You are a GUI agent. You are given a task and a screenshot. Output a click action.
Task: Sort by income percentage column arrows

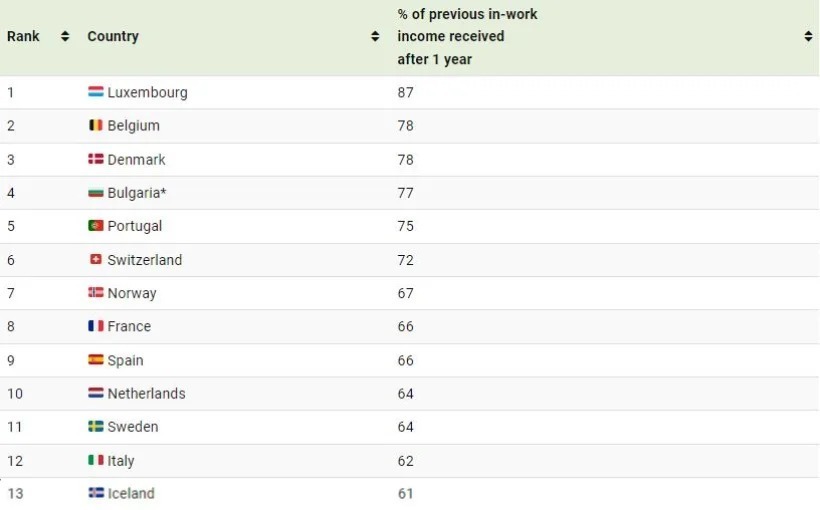808,36
